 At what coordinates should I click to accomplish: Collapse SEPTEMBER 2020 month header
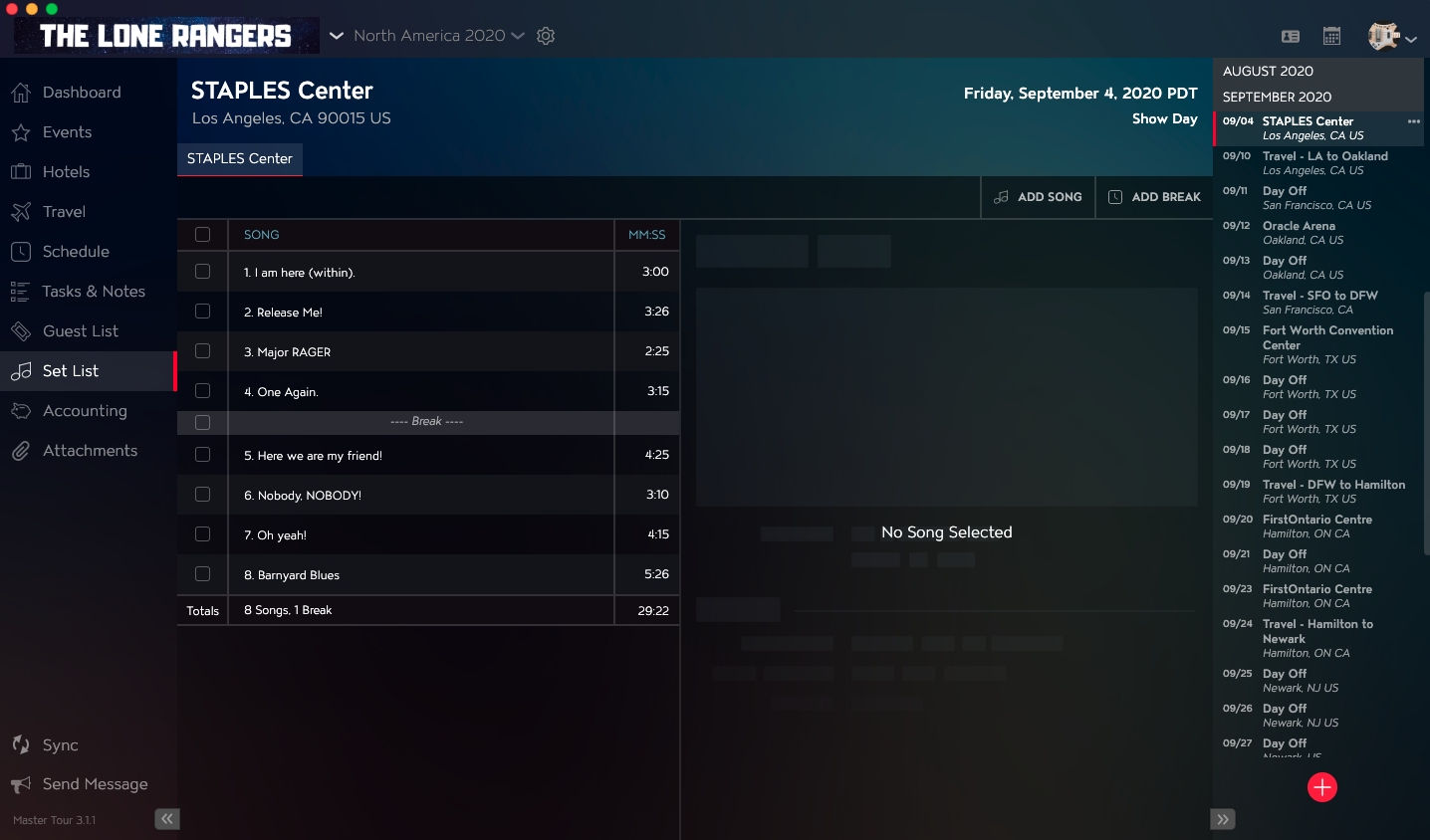point(1318,98)
